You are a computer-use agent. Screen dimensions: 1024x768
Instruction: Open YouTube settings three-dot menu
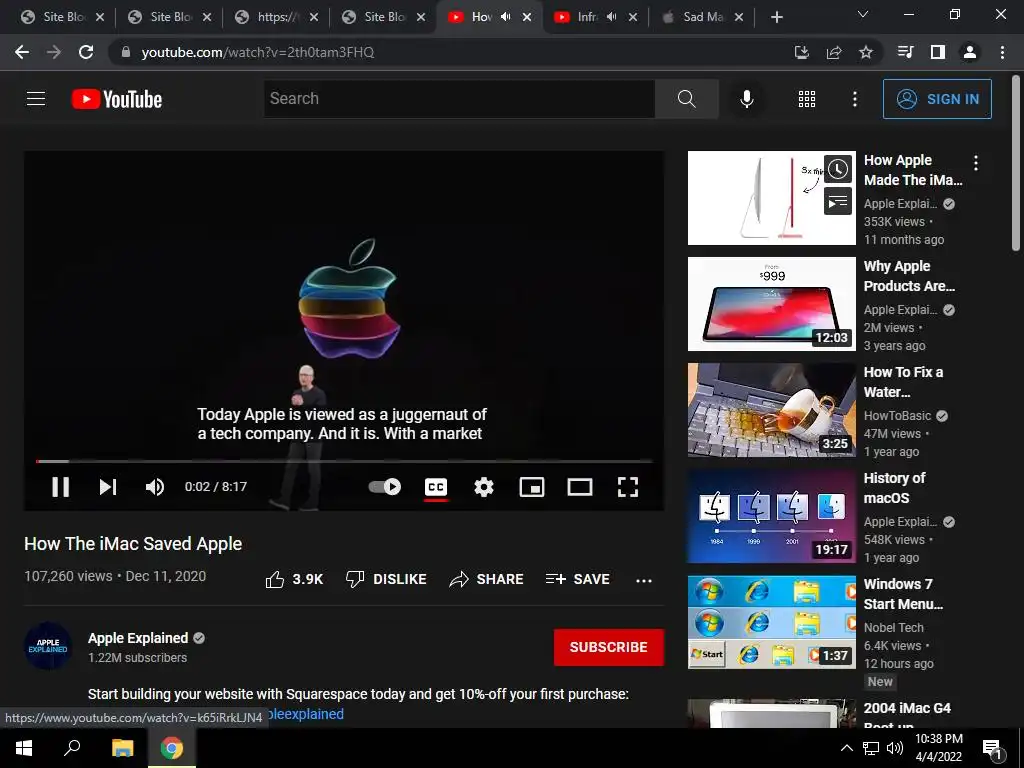pos(854,99)
